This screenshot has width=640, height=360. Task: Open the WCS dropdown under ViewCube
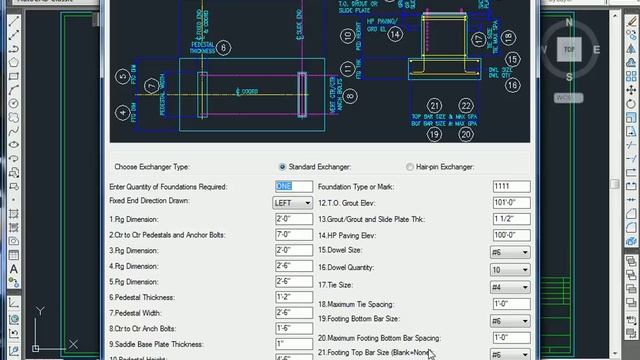click(569, 98)
